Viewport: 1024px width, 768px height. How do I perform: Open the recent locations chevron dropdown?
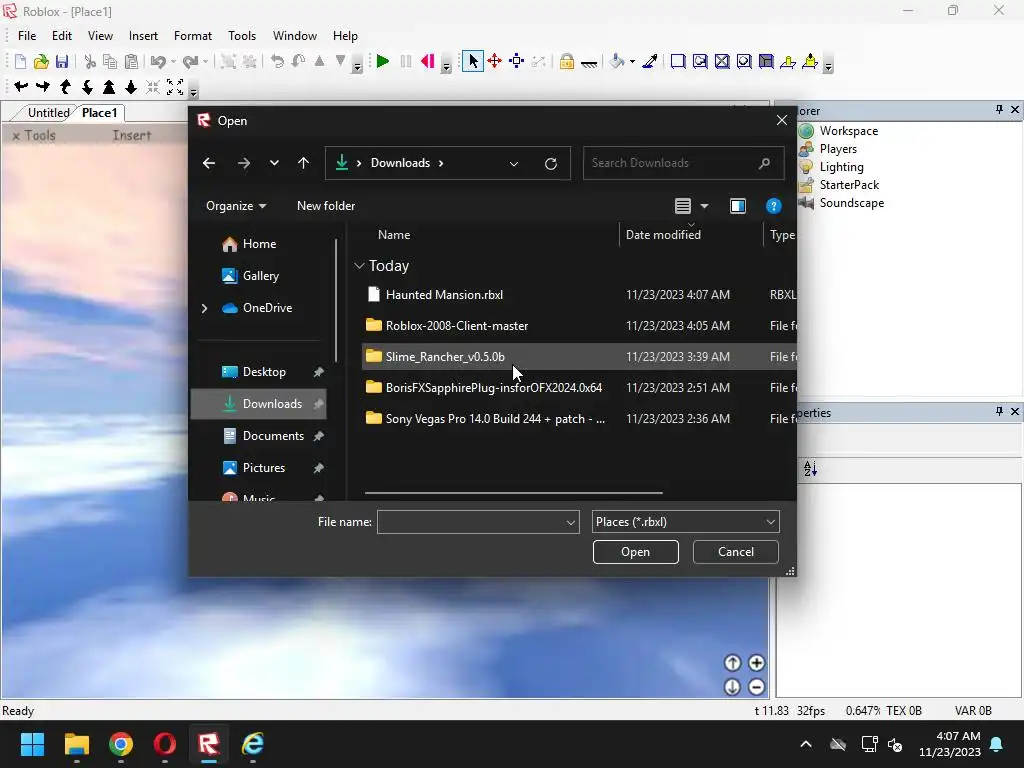click(x=274, y=163)
